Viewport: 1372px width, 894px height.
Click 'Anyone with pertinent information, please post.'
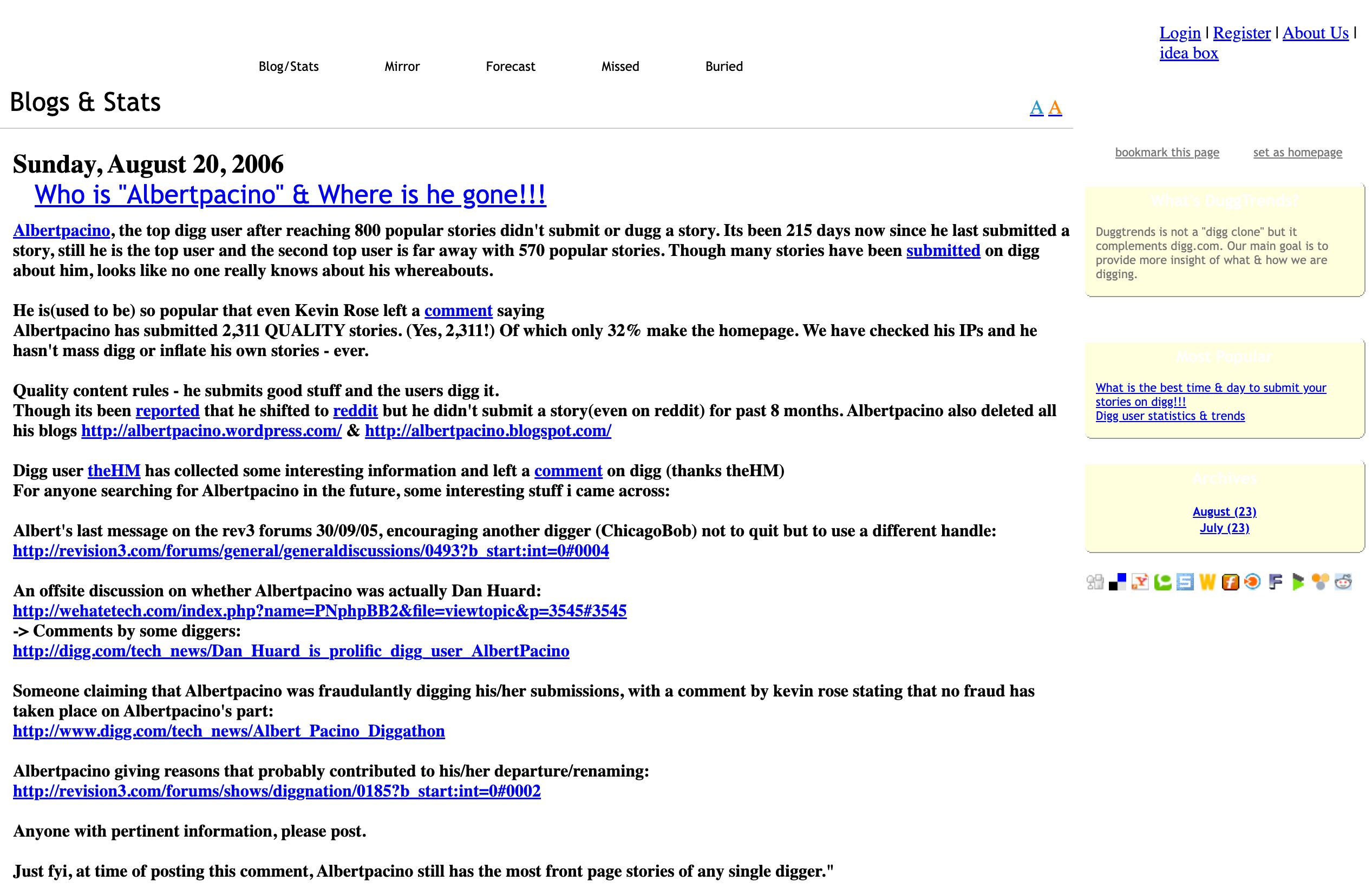point(190,831)
